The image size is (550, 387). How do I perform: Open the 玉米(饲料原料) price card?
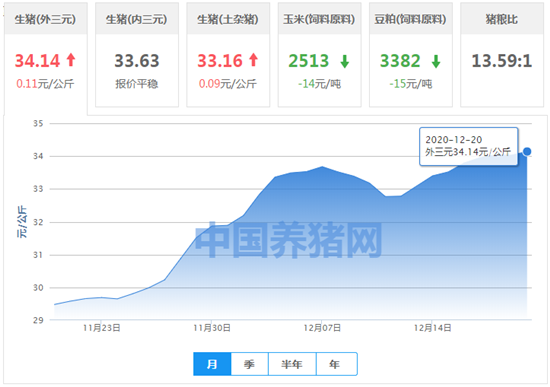[x=320, y=54]
